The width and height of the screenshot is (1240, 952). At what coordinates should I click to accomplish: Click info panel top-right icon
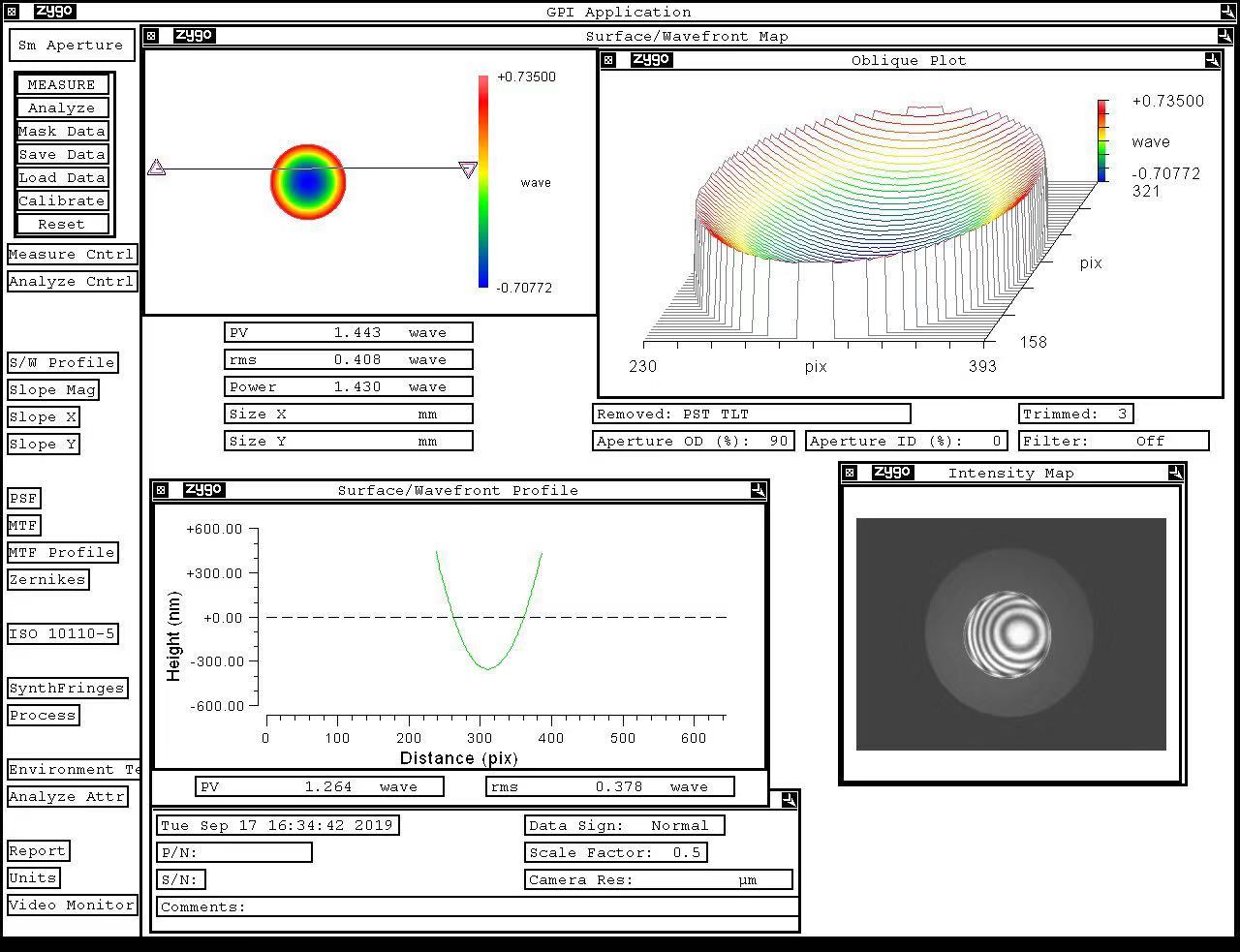click(790, 800)
